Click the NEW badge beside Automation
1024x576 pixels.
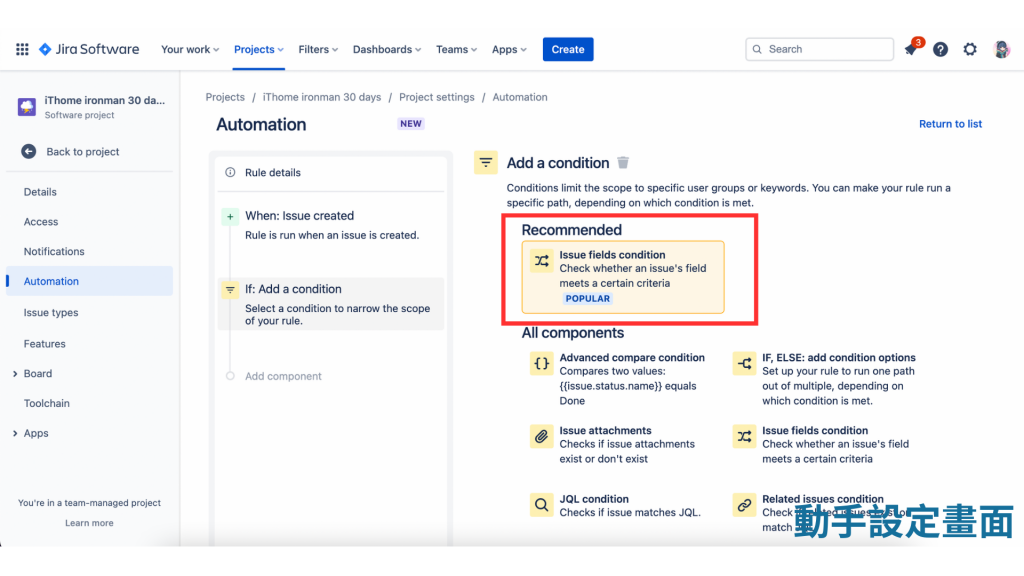click(x=411, y=123)
